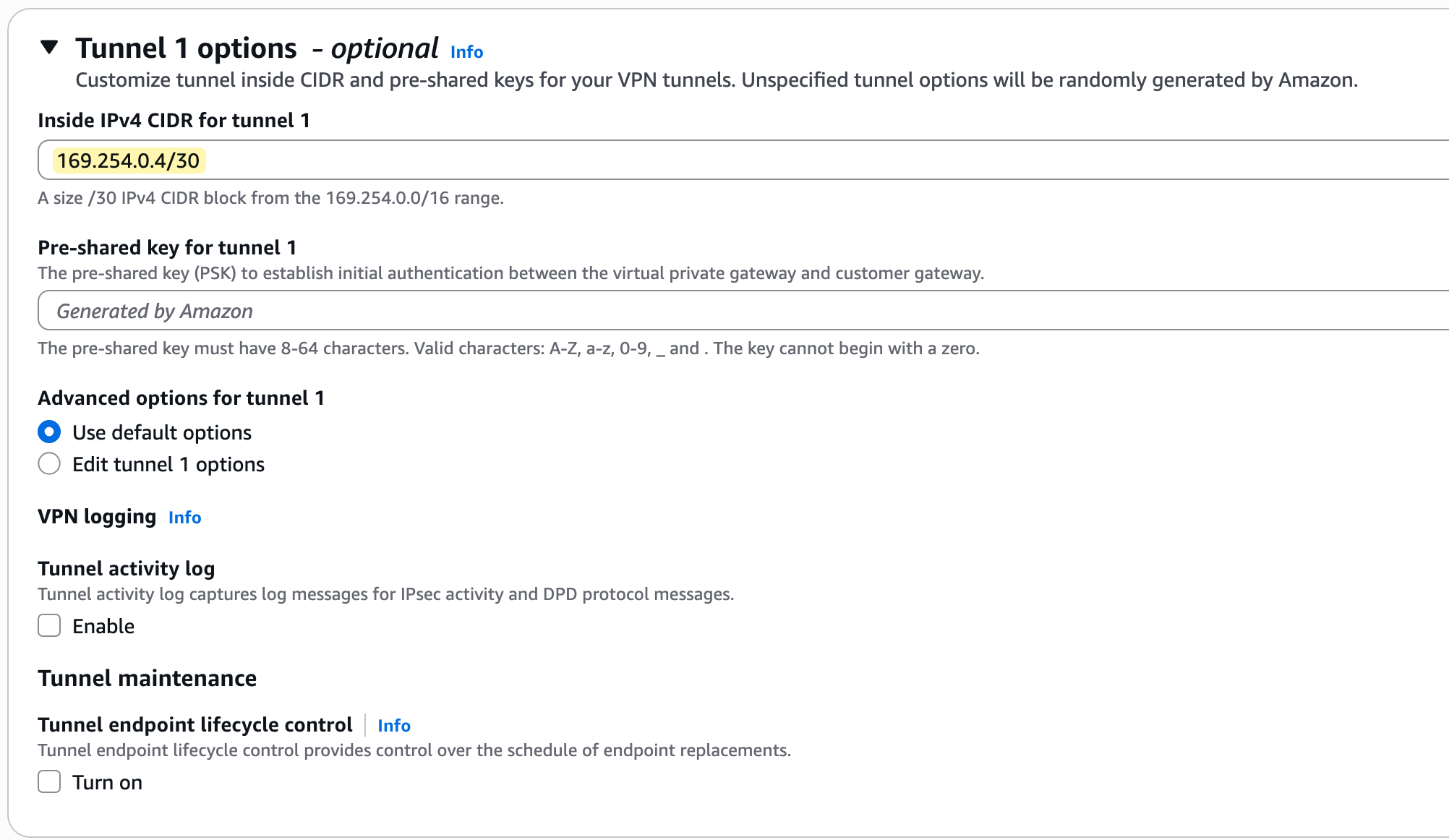Toggle the Enable checkbox under Tunnel activity log

[x=48, y=625]
